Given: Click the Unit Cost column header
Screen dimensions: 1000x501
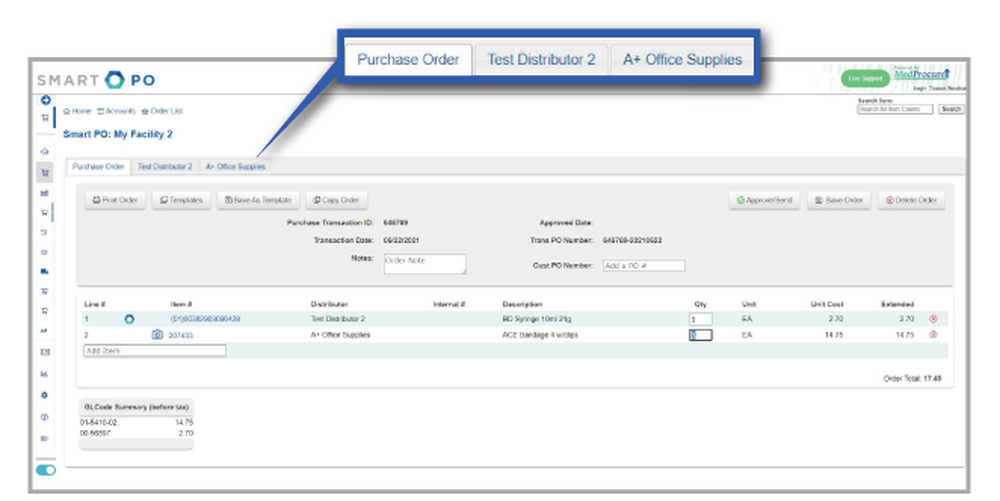Looking at the screenshot, I should click(x=827, y=304).
